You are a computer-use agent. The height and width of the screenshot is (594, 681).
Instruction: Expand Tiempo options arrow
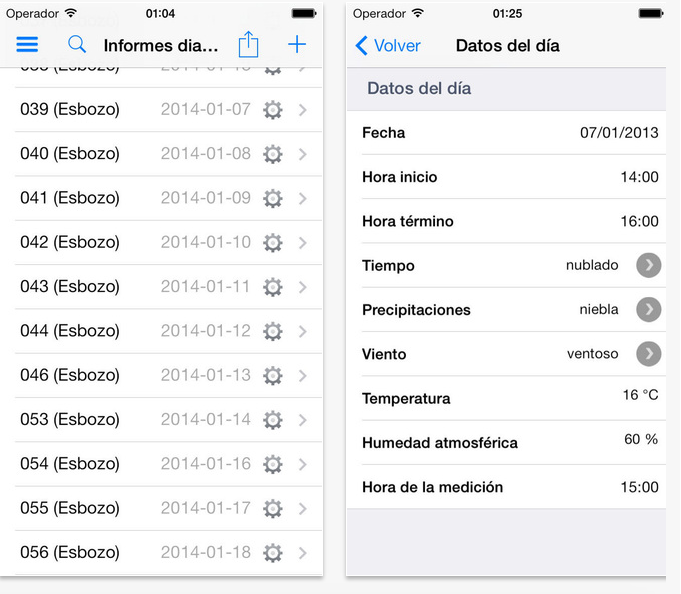click(x=648, y=265)
